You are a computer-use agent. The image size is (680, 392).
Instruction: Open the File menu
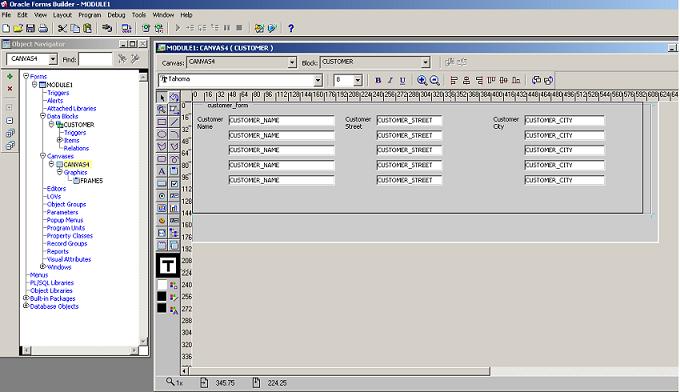click(7, 15)
